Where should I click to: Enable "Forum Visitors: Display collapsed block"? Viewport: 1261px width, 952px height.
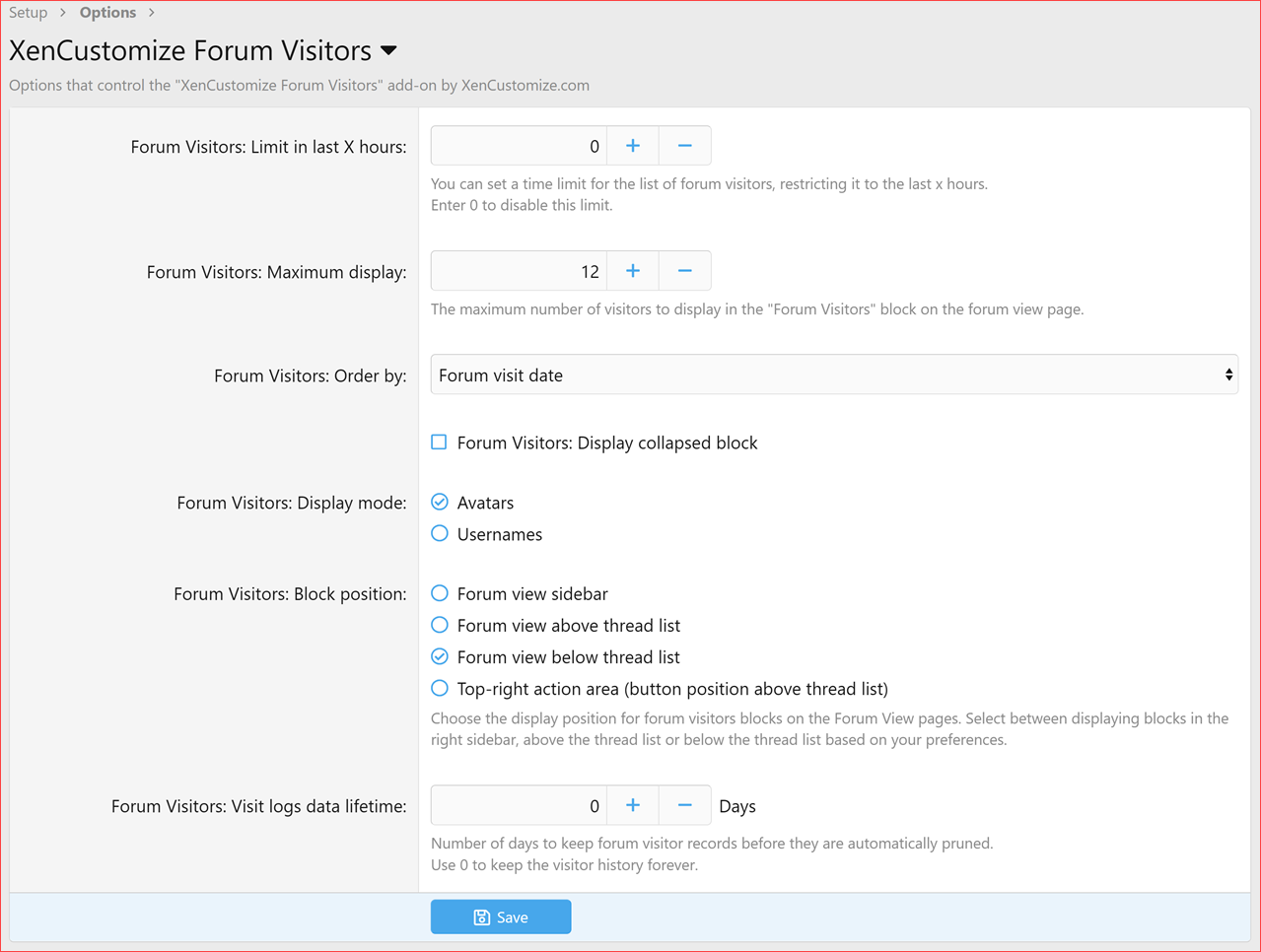point(439,442)
